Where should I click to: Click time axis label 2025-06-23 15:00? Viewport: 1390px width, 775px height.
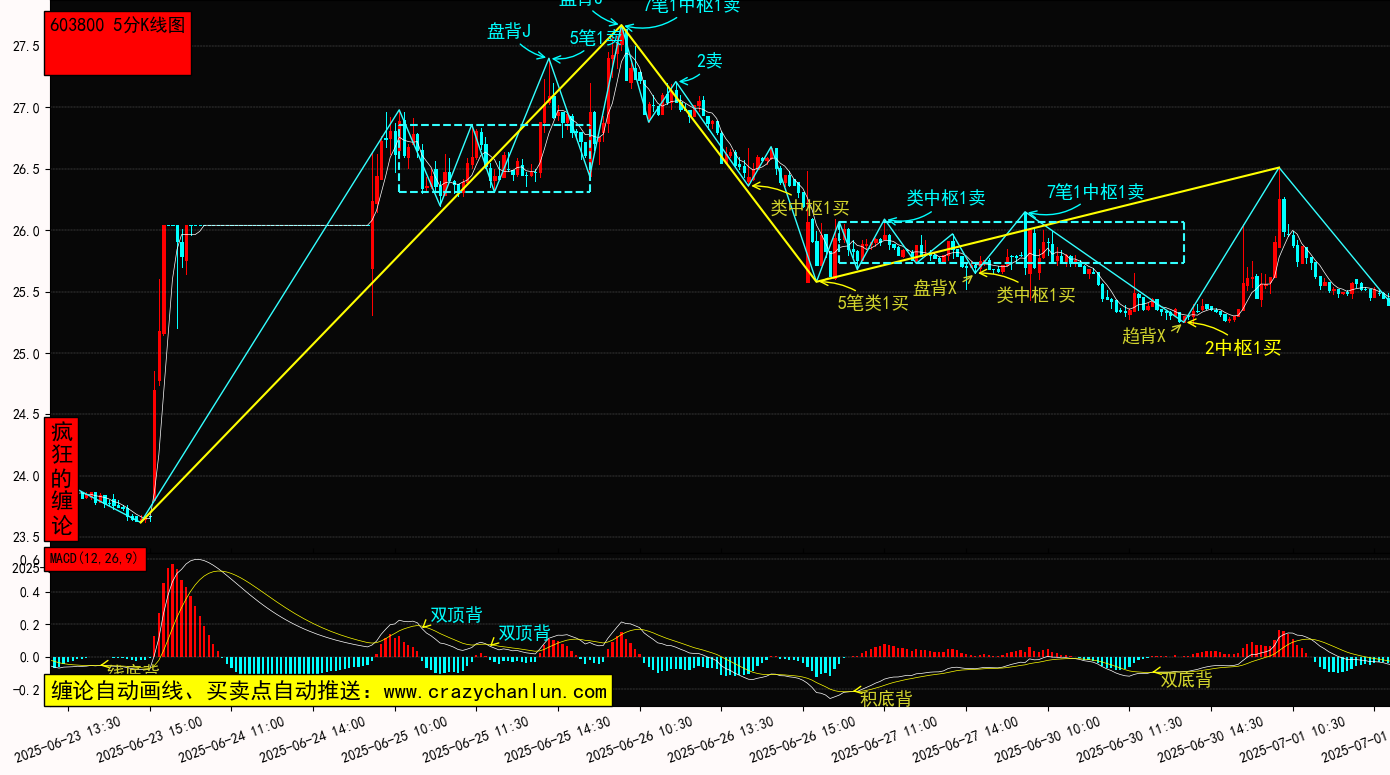coord(150,738)
